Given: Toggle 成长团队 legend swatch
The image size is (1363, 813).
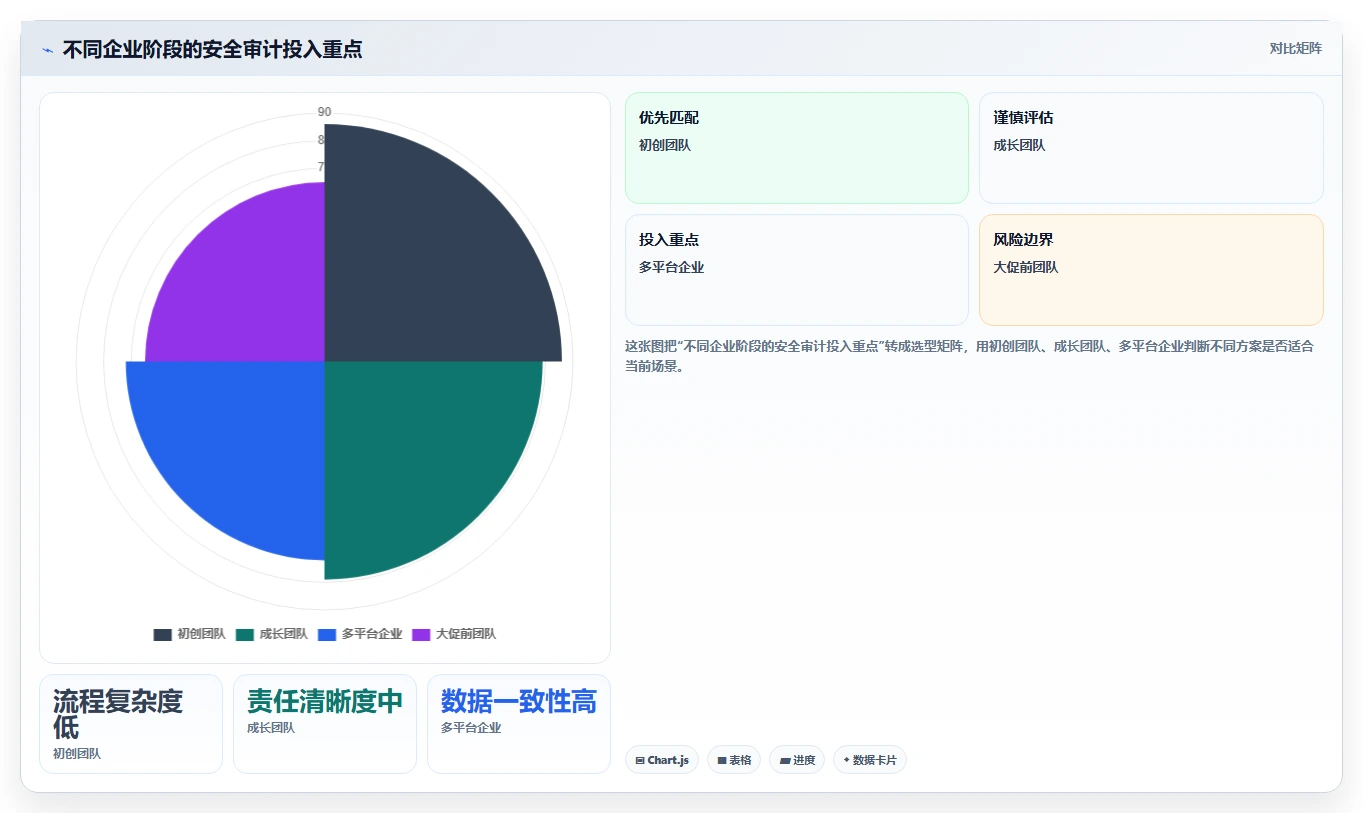Looking at the screenshot, I should tap(245, 634).
